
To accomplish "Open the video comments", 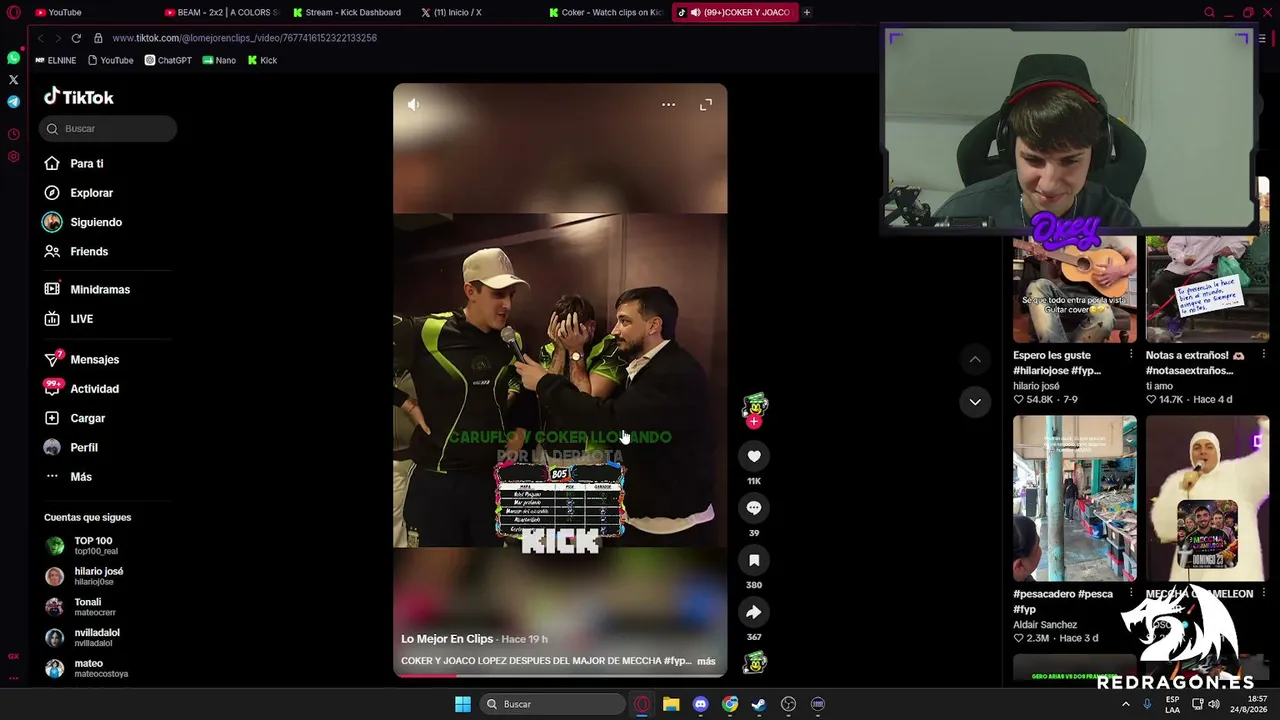I will coord(754,508).
